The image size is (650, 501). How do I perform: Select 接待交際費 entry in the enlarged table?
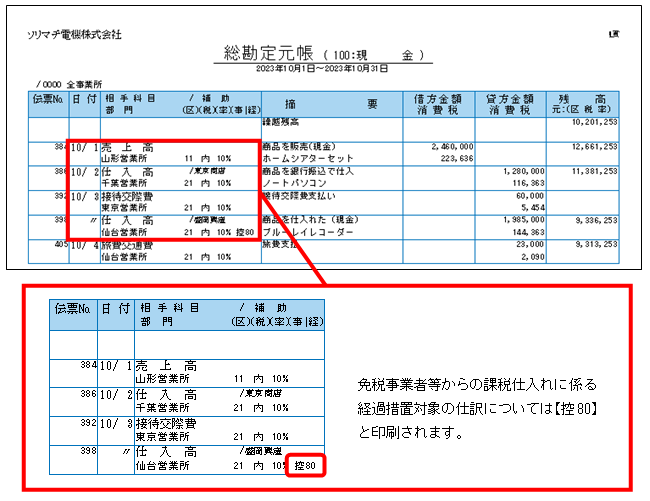tap(166, 424)
